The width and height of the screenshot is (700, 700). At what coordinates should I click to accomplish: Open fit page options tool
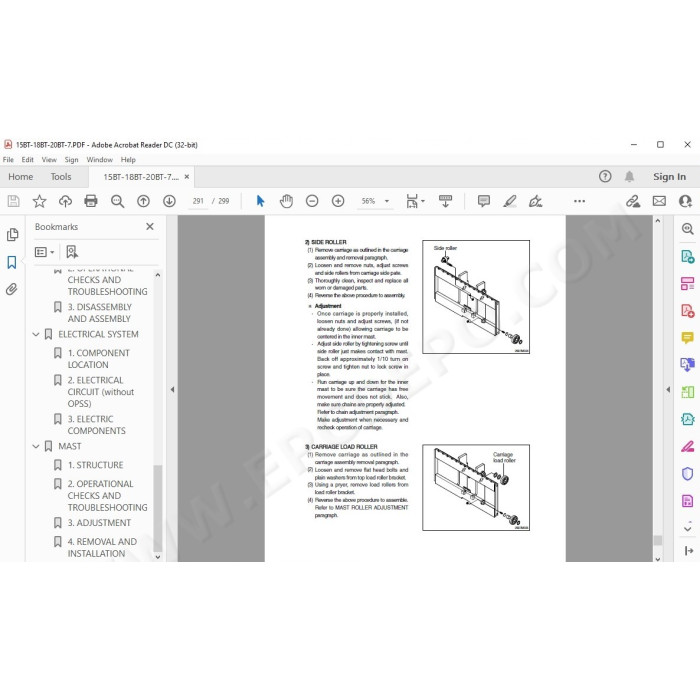pyautogui.click(x=415, y=201)
